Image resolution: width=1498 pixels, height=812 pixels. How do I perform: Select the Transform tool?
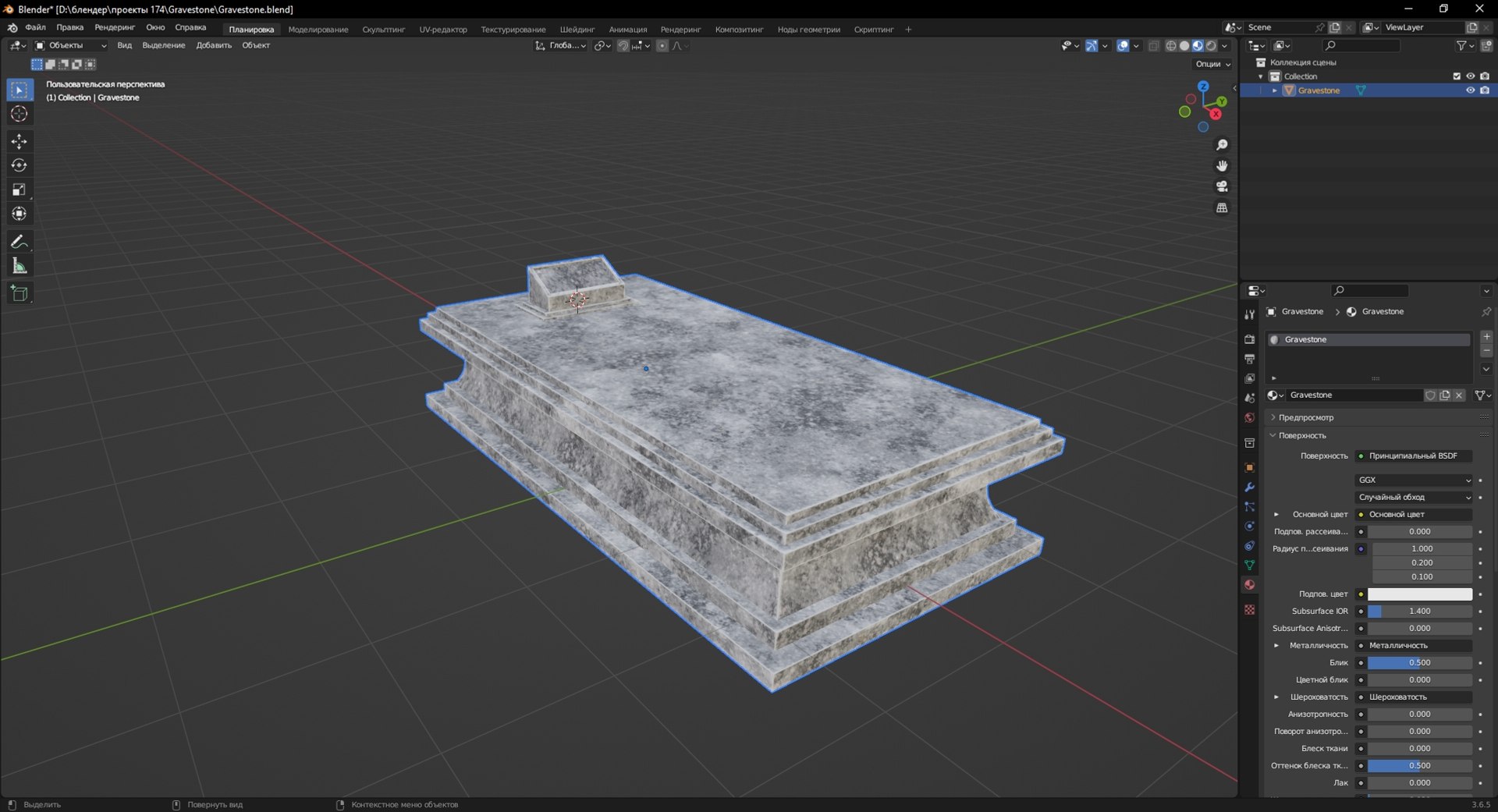click(20, 214)
